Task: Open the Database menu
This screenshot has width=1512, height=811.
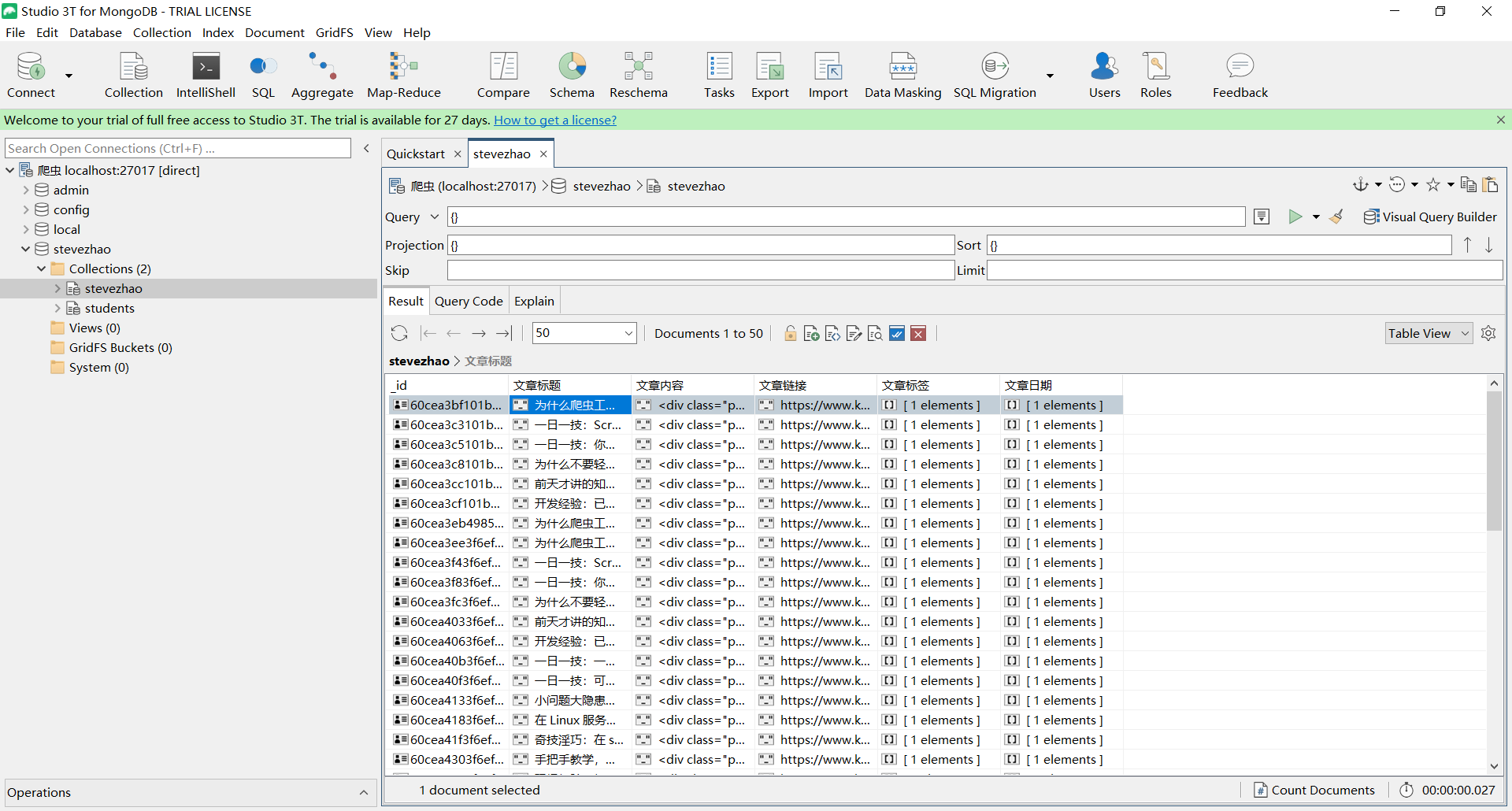Action: [95, 32]
